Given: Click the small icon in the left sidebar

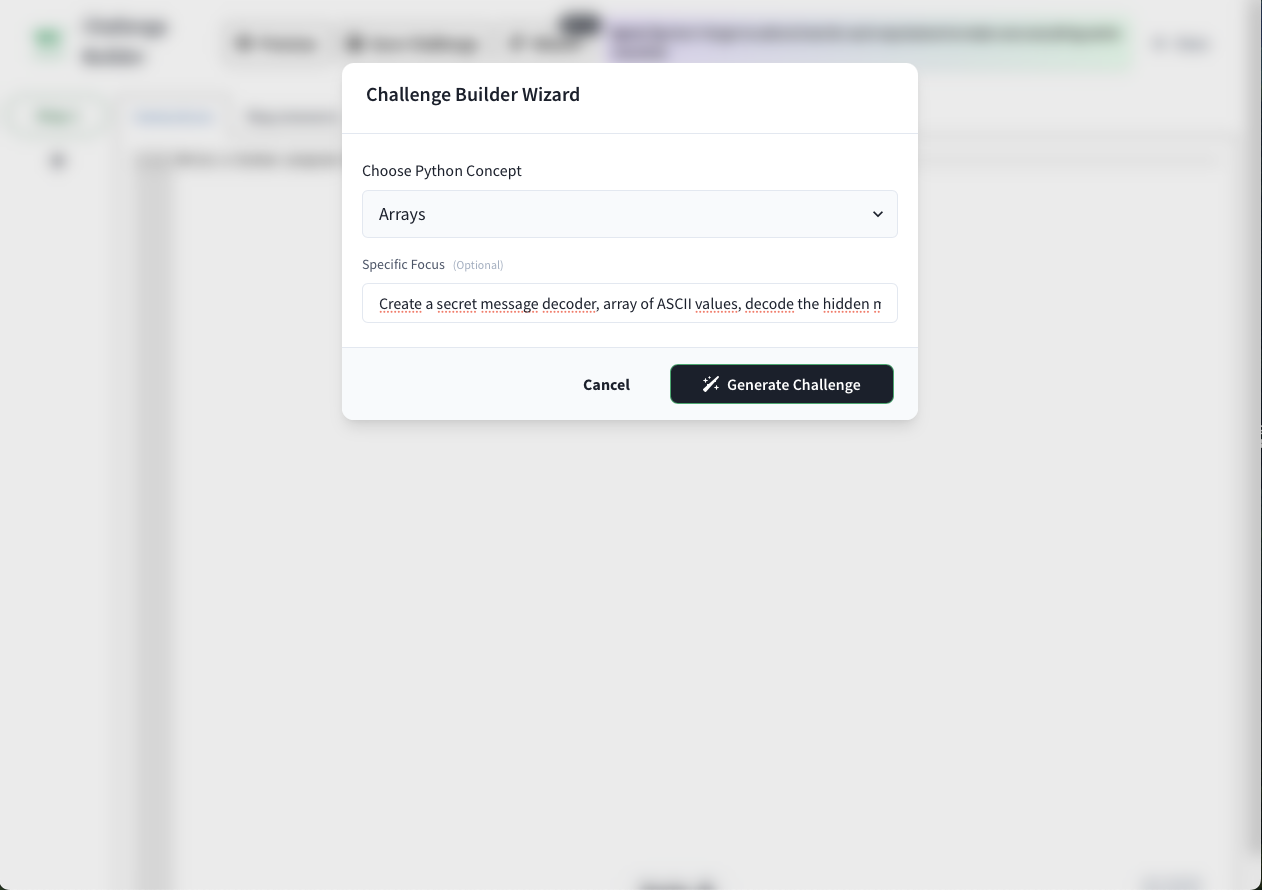Looking at the screenshot, I should [x=58, y=160].
